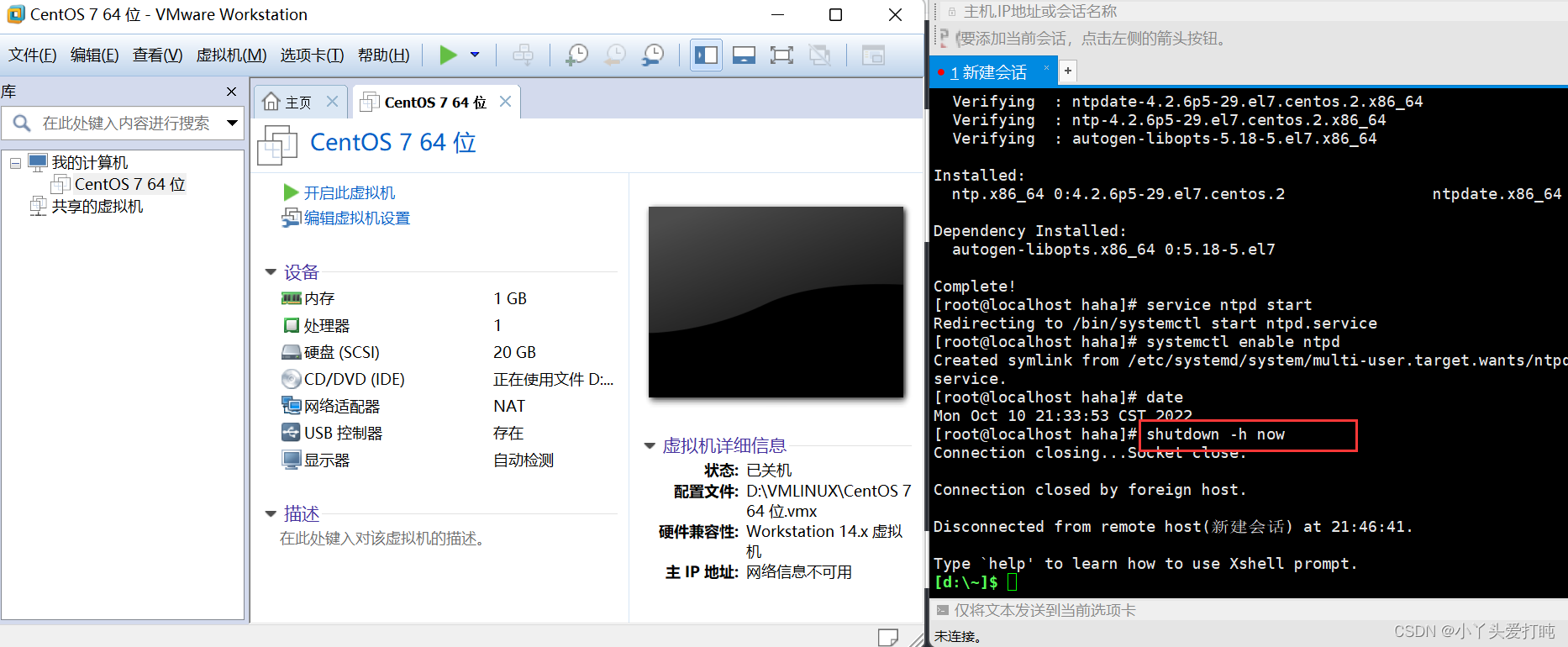Open the 查看(V) menu

pyautogui.click(x=157, y=55)
